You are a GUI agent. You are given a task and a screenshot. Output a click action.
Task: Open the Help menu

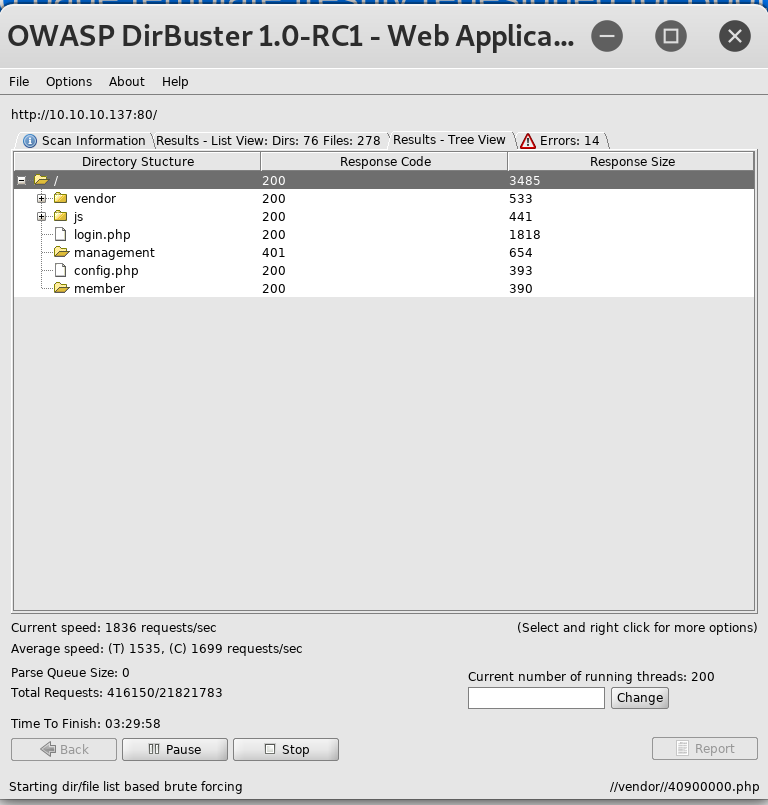coord(175,82)
